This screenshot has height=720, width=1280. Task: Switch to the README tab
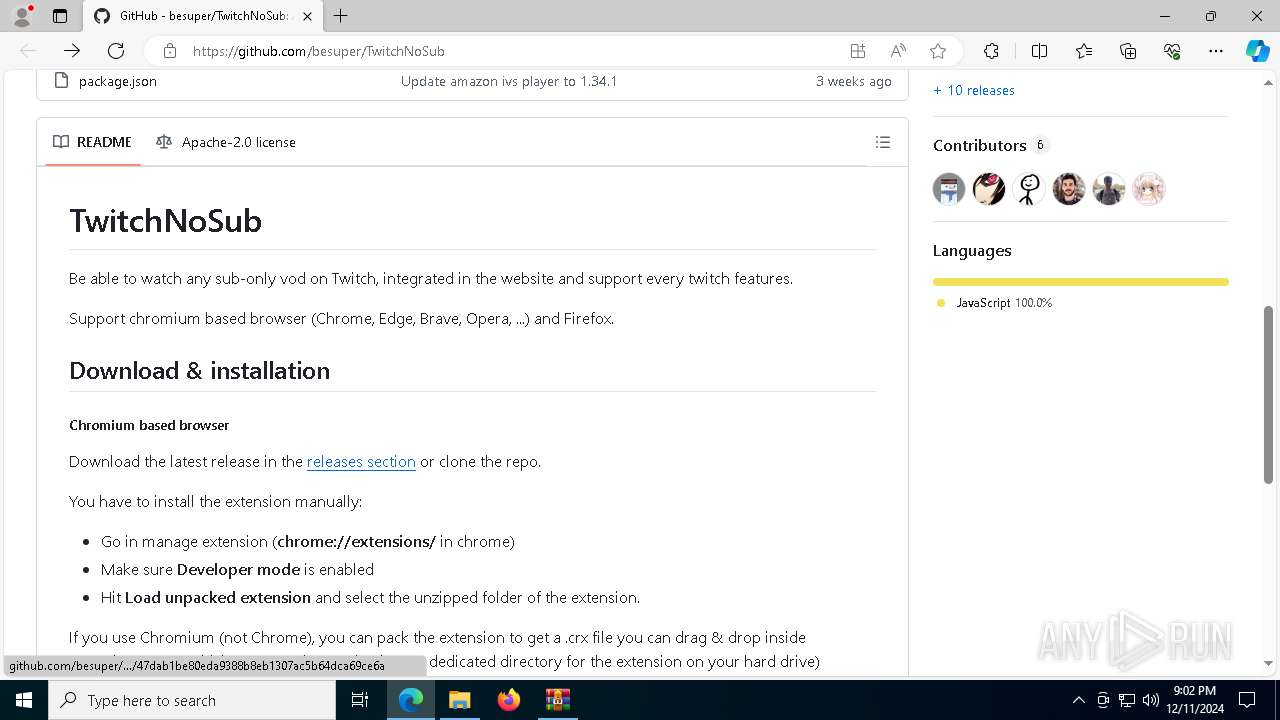coord(92,142)
